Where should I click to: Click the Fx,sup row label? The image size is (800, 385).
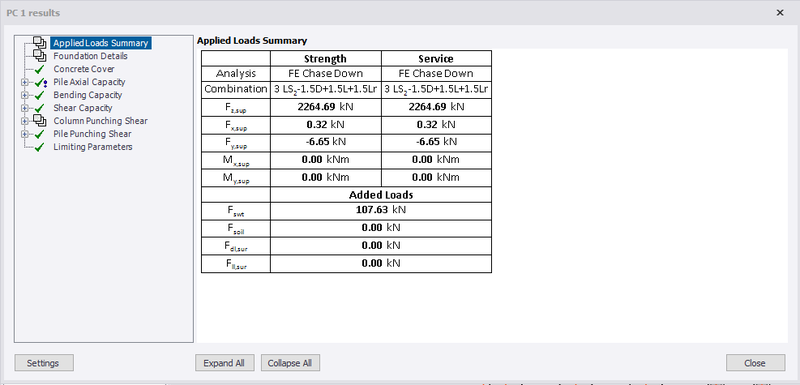(x=236, y=126)
